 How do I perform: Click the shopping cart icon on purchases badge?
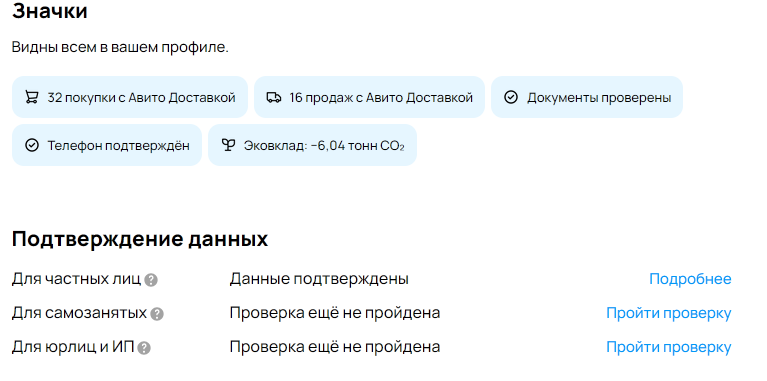click(x=31, y=97)
